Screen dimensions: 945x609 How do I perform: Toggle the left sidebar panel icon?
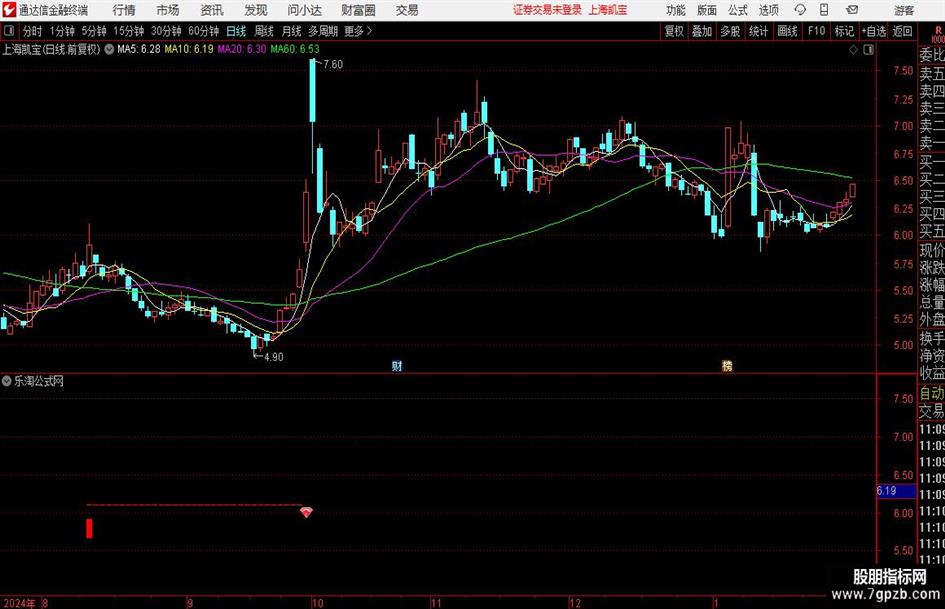coord(8,31)
